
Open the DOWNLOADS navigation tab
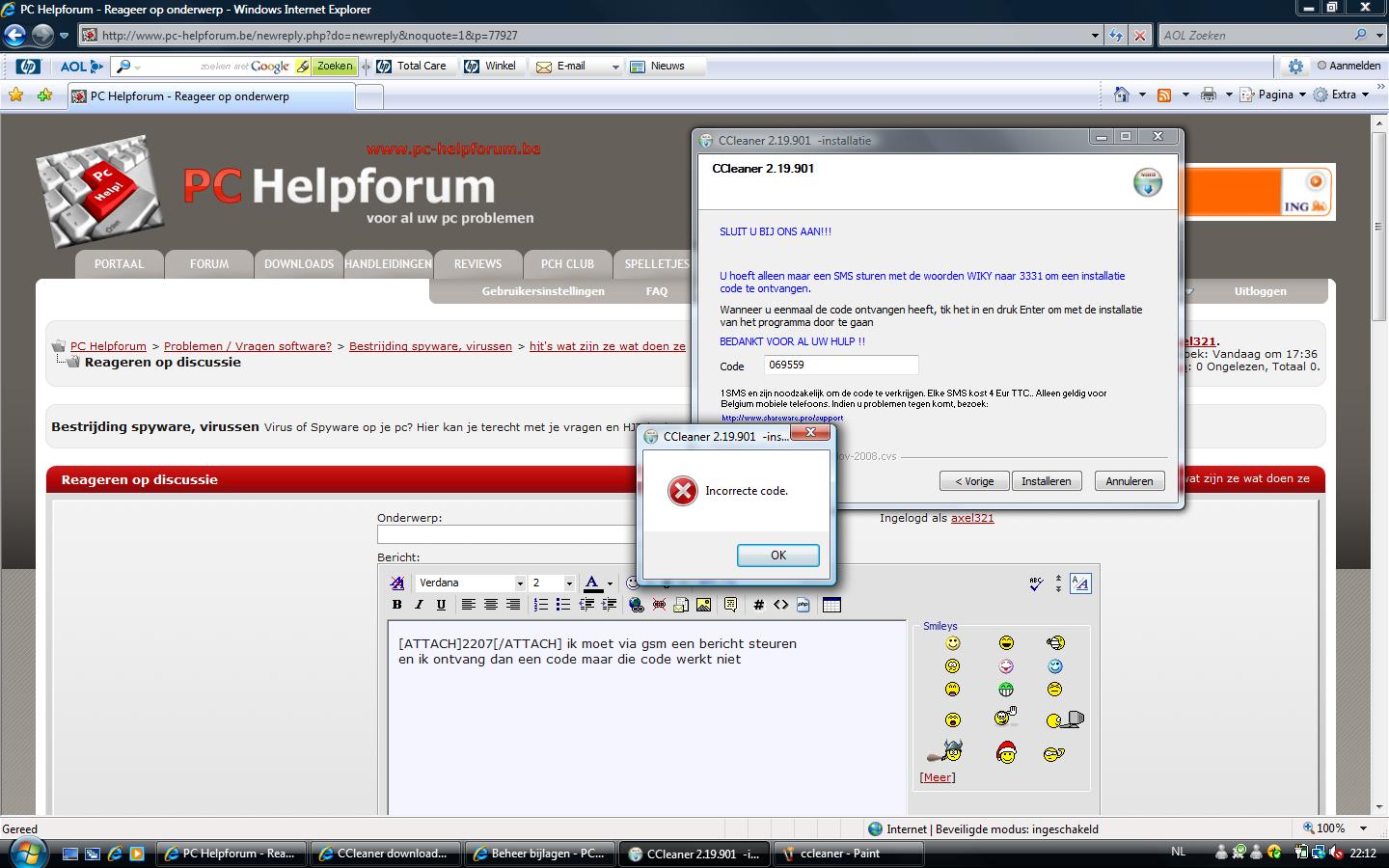(299, 263)
